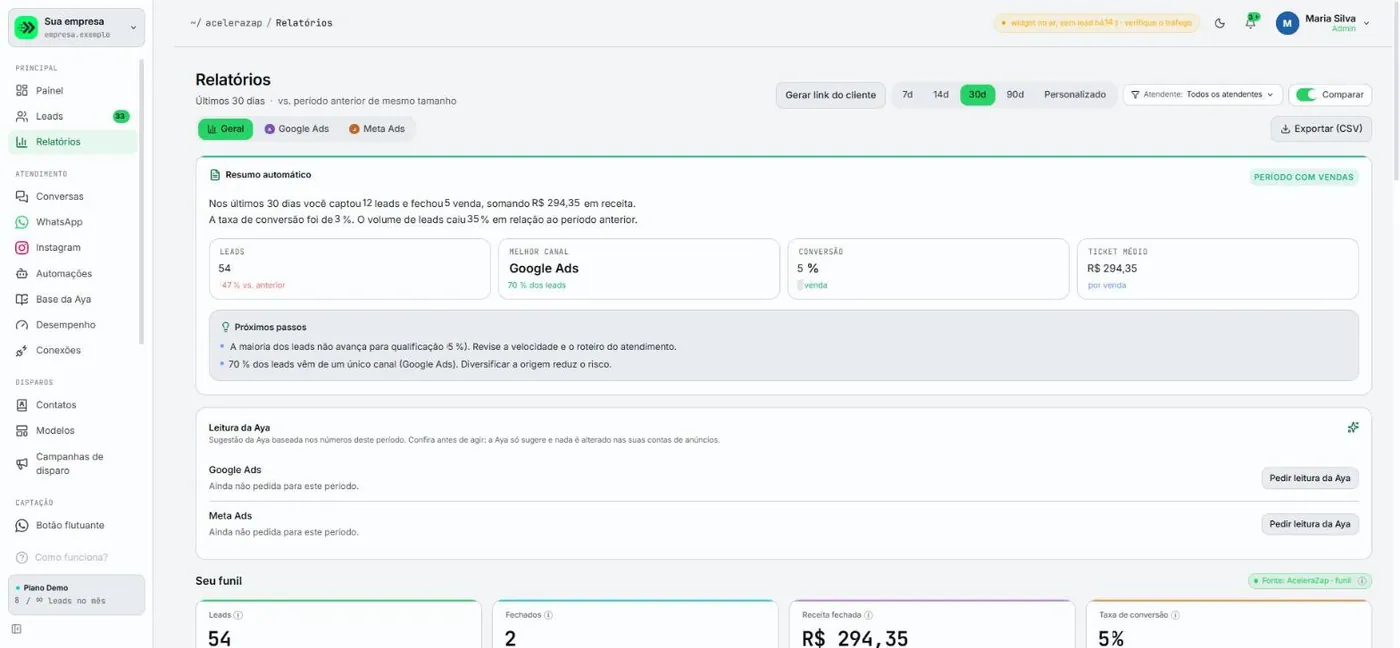Select the Personalizado period
The image size is (1400, 648).
[x=1075, y=95]
